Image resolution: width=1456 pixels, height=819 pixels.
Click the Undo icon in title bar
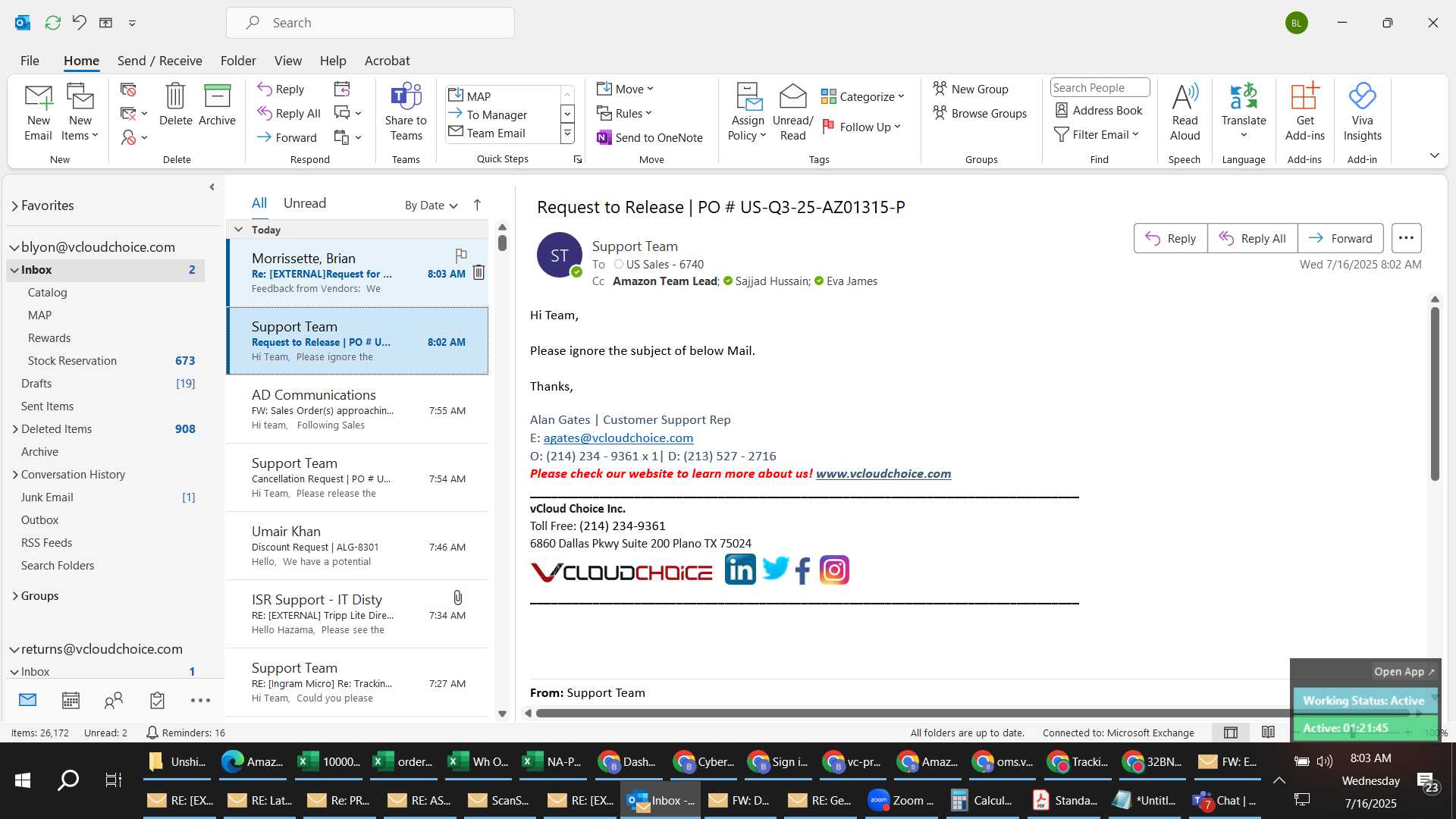click(x=80, y=23)
